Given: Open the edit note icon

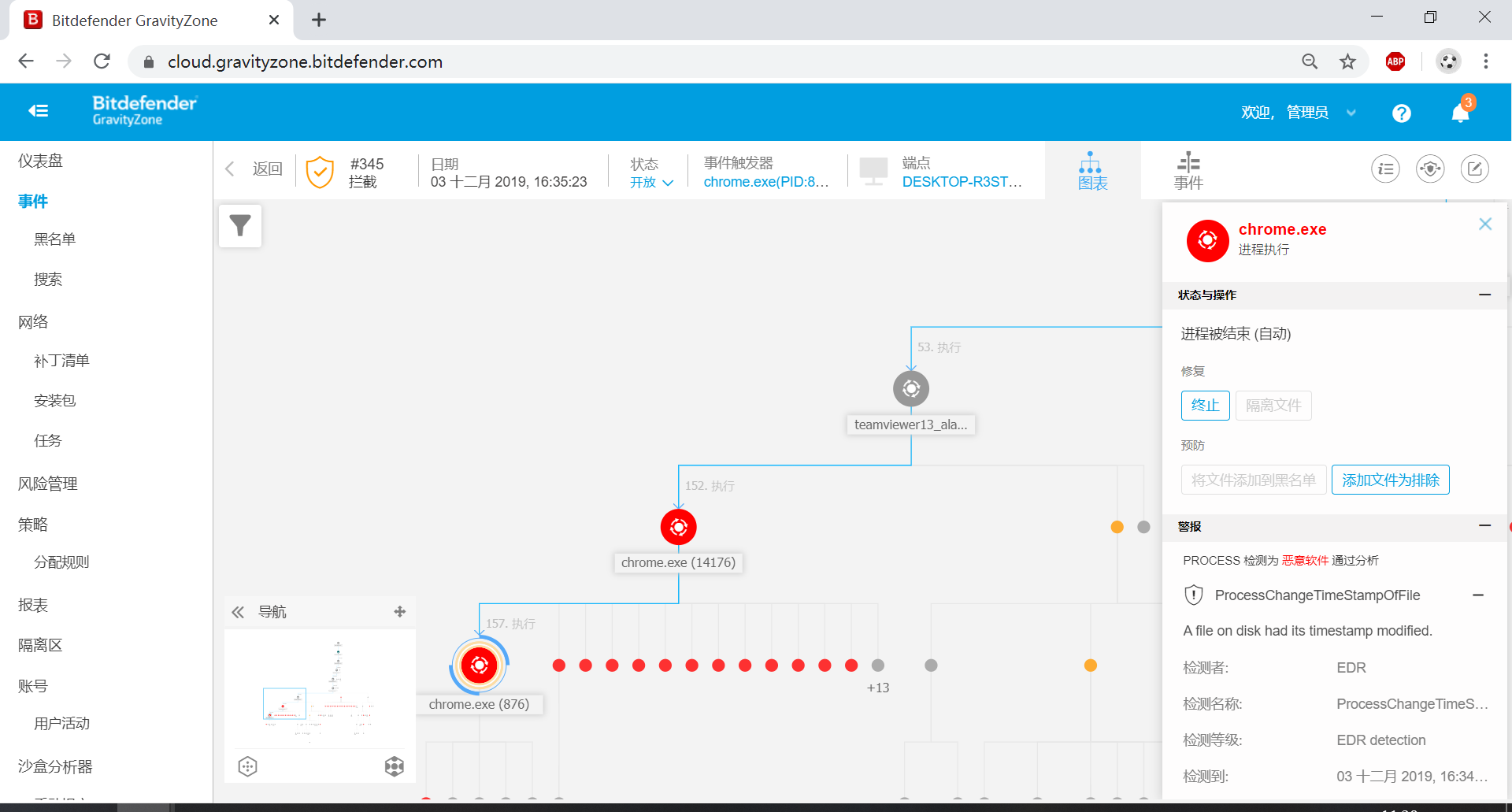Looking at the screenshot, I should pyautogui.click(x=1475, y=169).
